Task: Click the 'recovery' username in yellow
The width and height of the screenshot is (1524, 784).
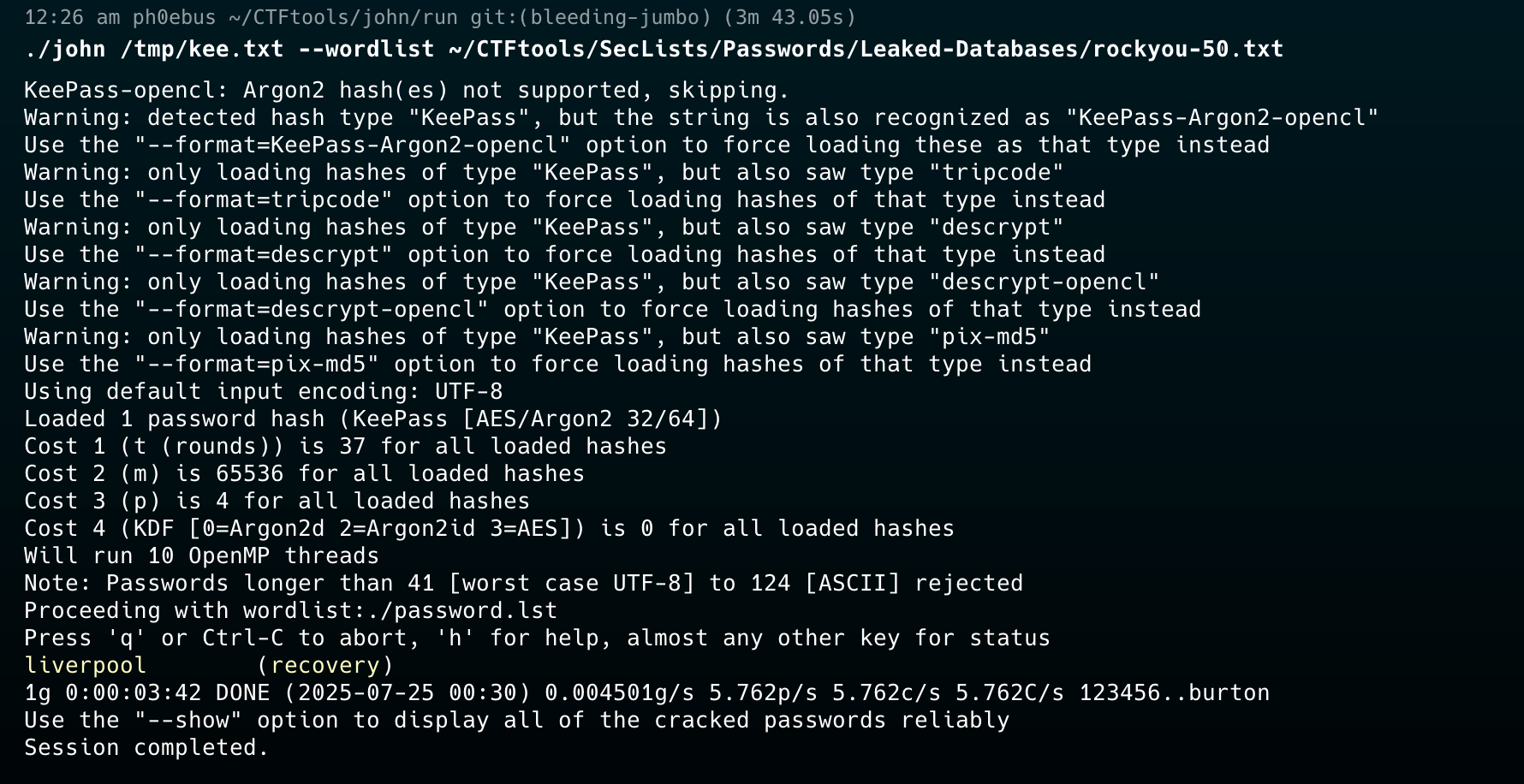Action: tap(325, 665)
